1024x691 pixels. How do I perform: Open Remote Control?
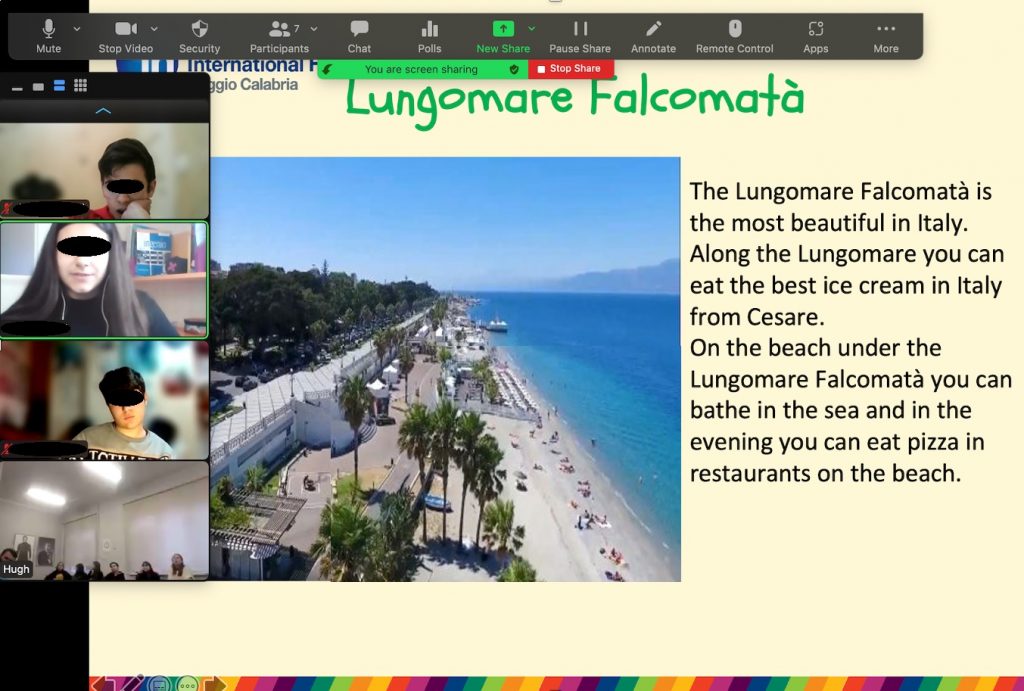coord(734,36)
